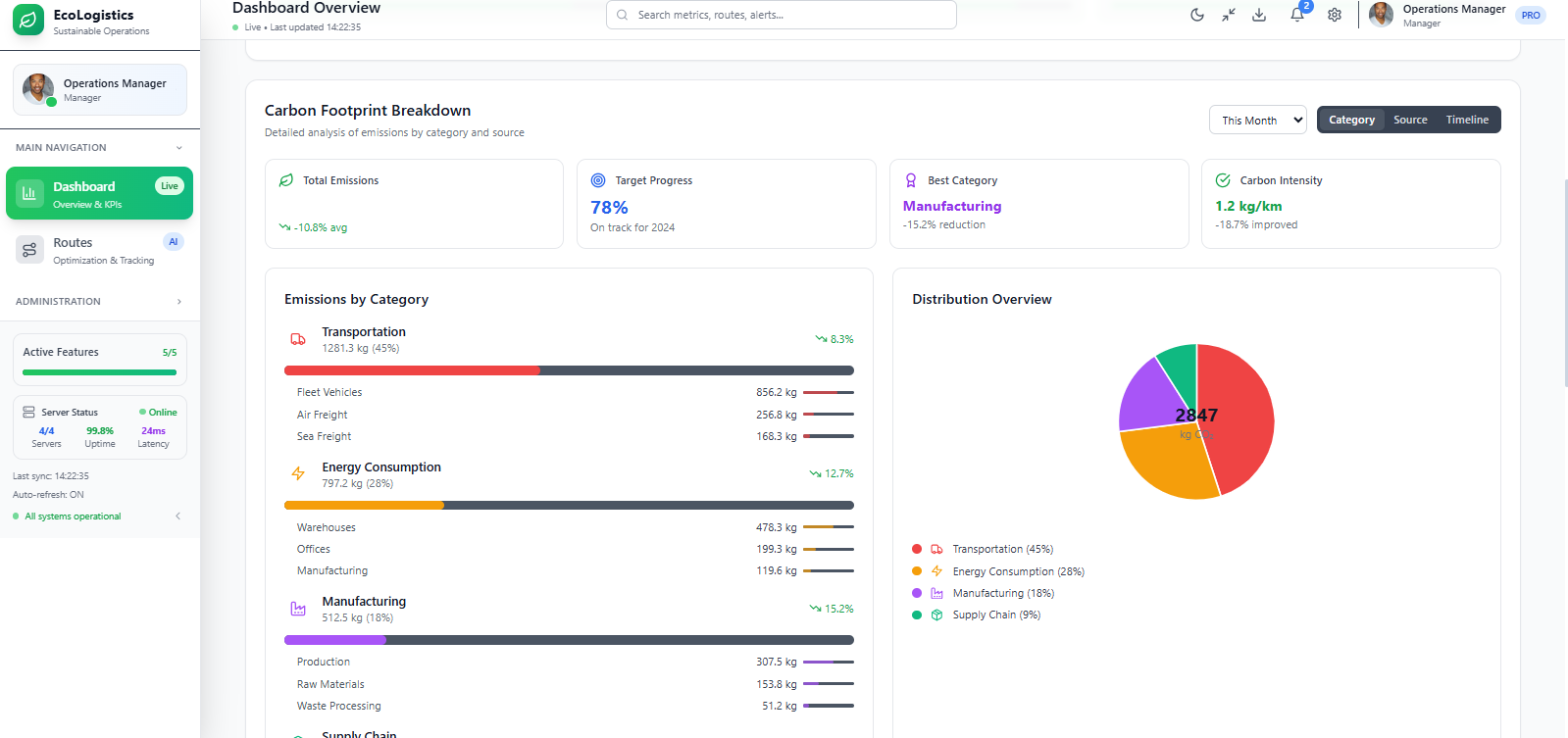The width and height of the screenshot is (1568, 738).
Task: Select Dashboard Overview & KPIs item
Action: 99,193
